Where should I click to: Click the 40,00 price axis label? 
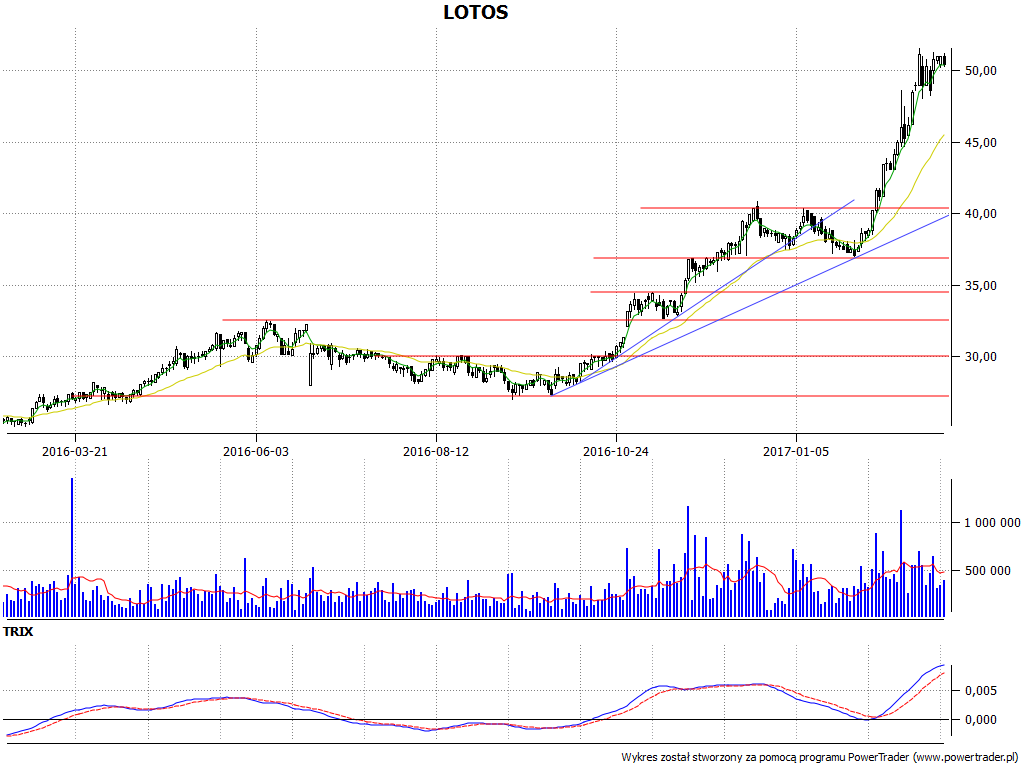981,214
